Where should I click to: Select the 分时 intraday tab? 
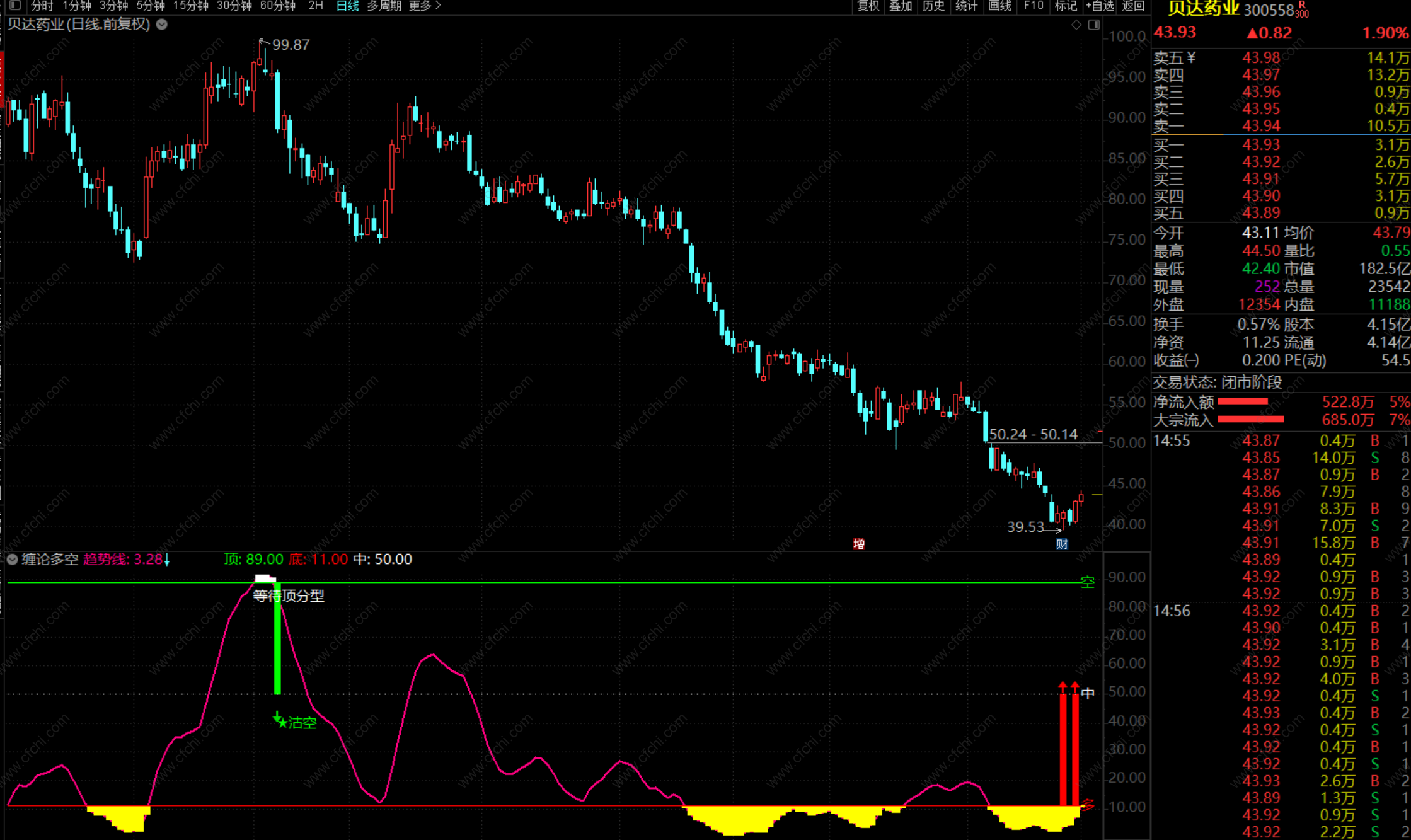coord(42,6)
